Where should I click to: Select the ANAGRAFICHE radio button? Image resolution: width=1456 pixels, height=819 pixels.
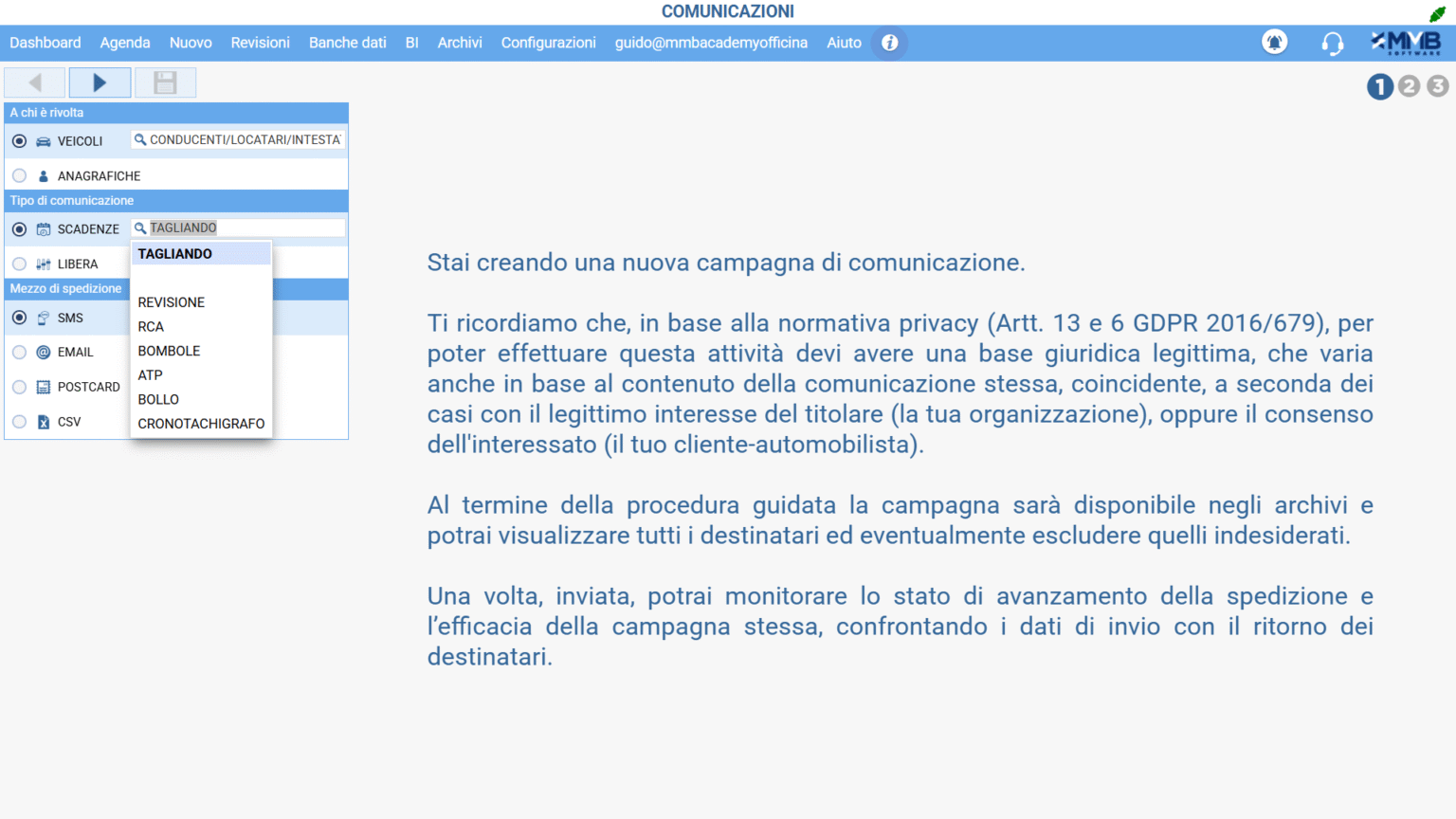[x=20, y=176]
